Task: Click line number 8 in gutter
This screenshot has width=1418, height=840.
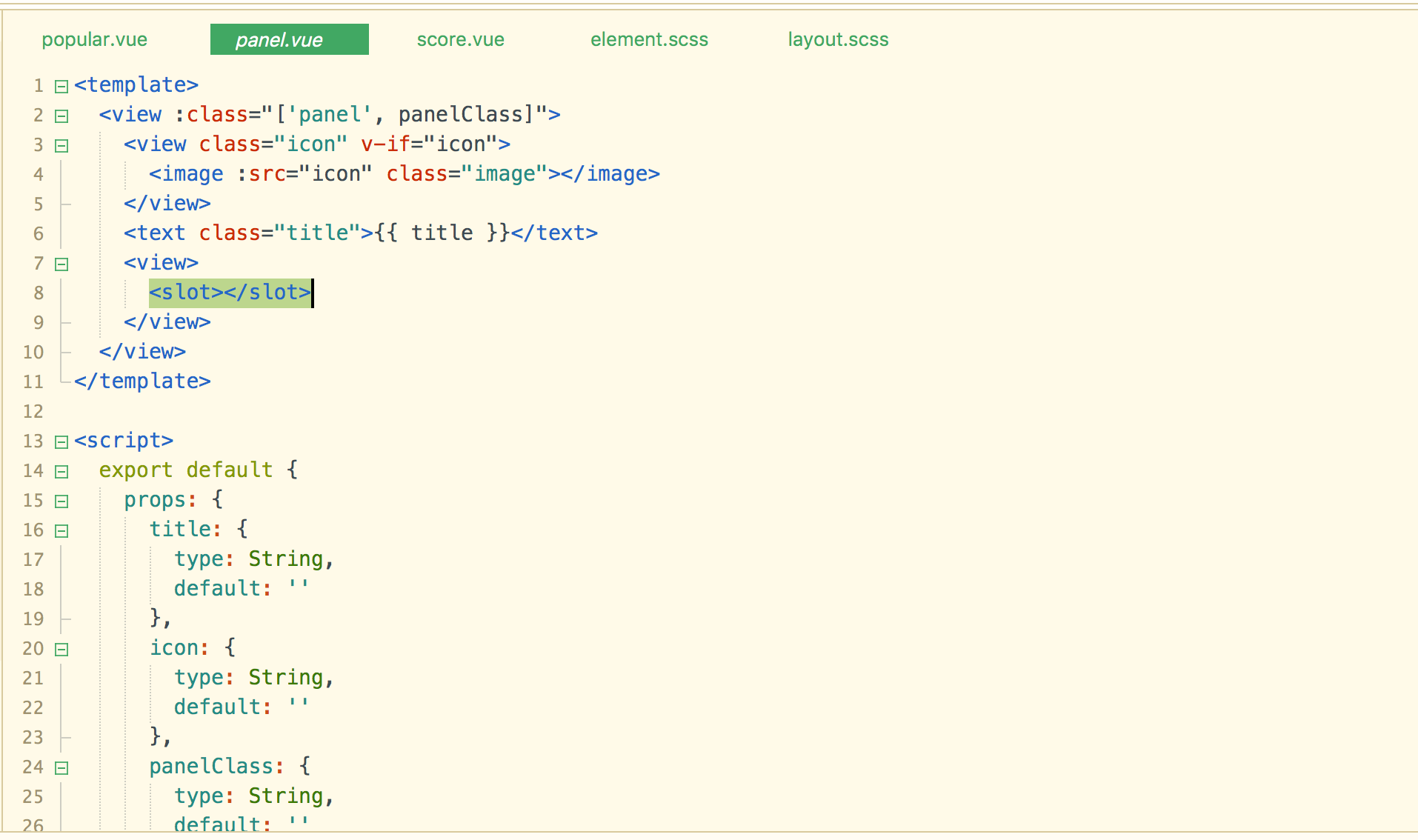Action: click(39, 293)
